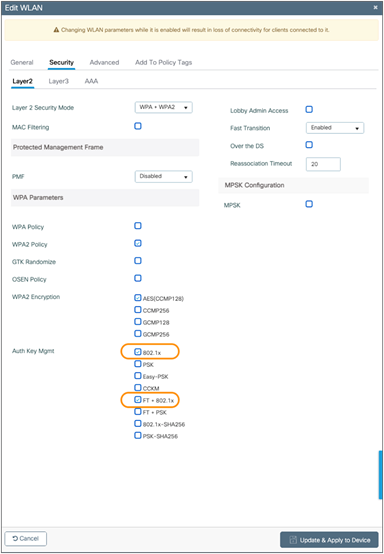Check the CCKM box
384x554 pixels.
click(138, 388)
